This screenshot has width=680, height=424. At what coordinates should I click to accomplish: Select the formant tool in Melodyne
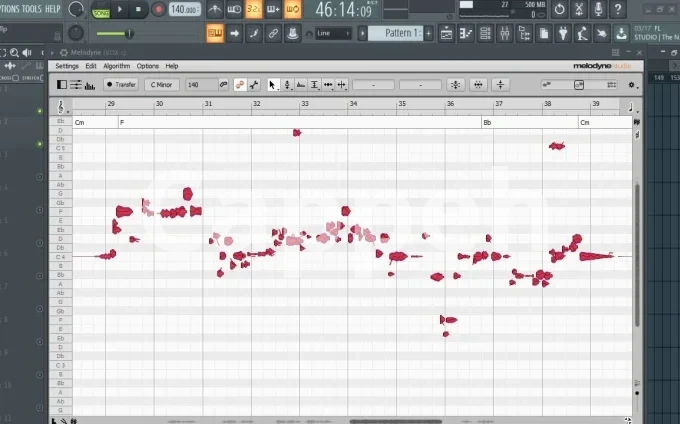(301, 85)
